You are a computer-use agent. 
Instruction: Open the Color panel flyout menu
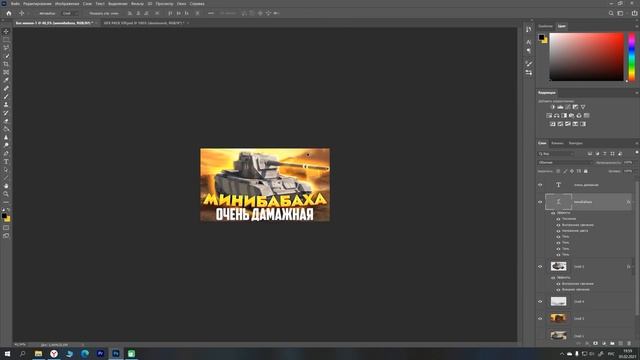pyautogui.click(x=636, y=26)
